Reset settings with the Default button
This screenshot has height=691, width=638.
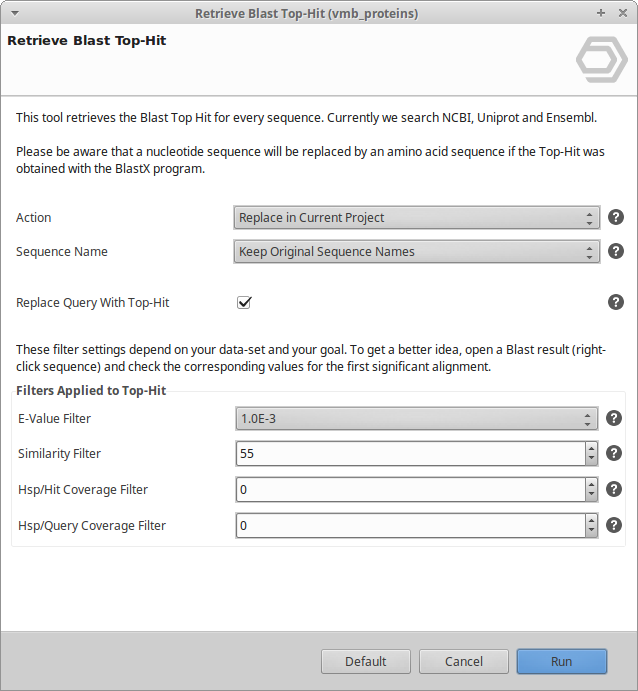366,661
